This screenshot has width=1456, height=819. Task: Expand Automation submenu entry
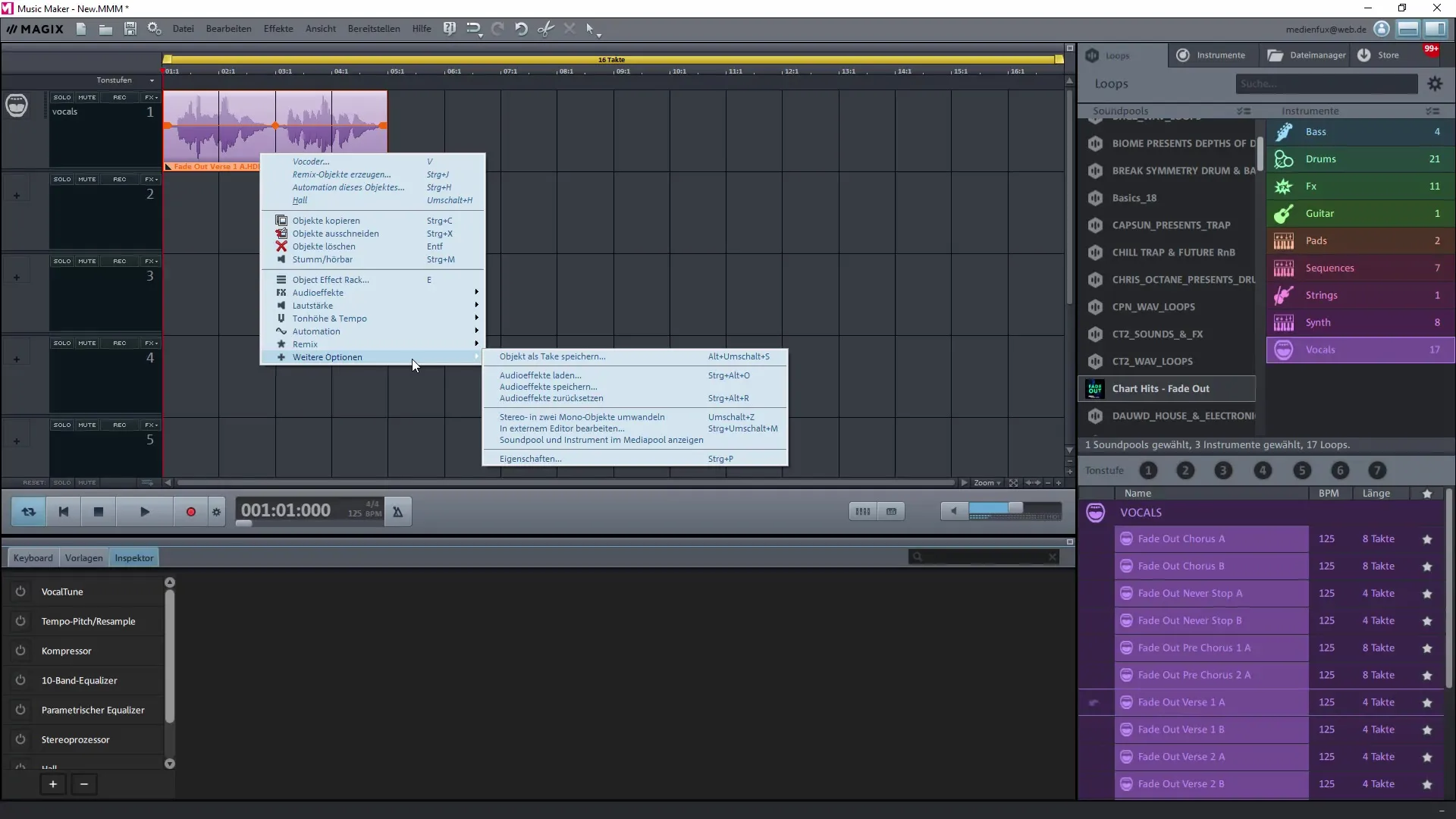[x=372, y=331]
